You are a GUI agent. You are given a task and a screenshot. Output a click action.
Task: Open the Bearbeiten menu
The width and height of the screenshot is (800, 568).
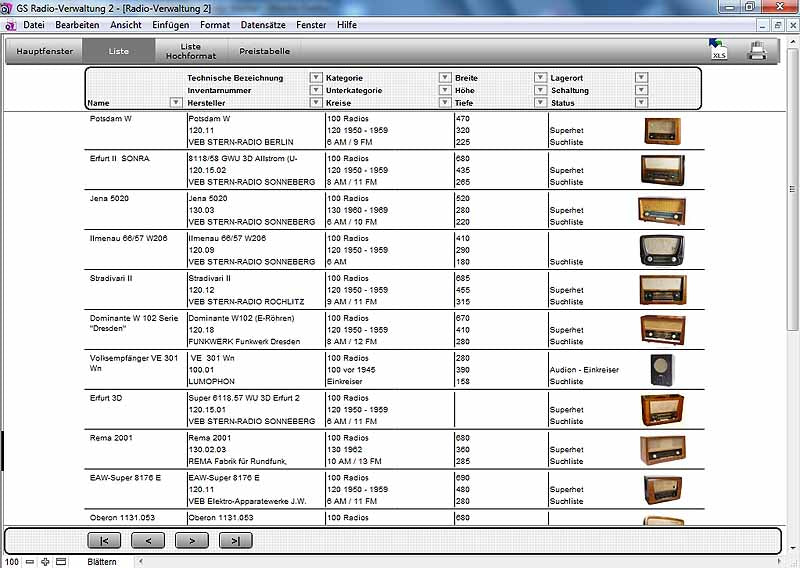(x=76, y=24)
